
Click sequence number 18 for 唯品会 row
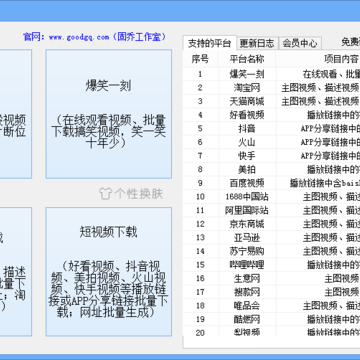[200, 306]
